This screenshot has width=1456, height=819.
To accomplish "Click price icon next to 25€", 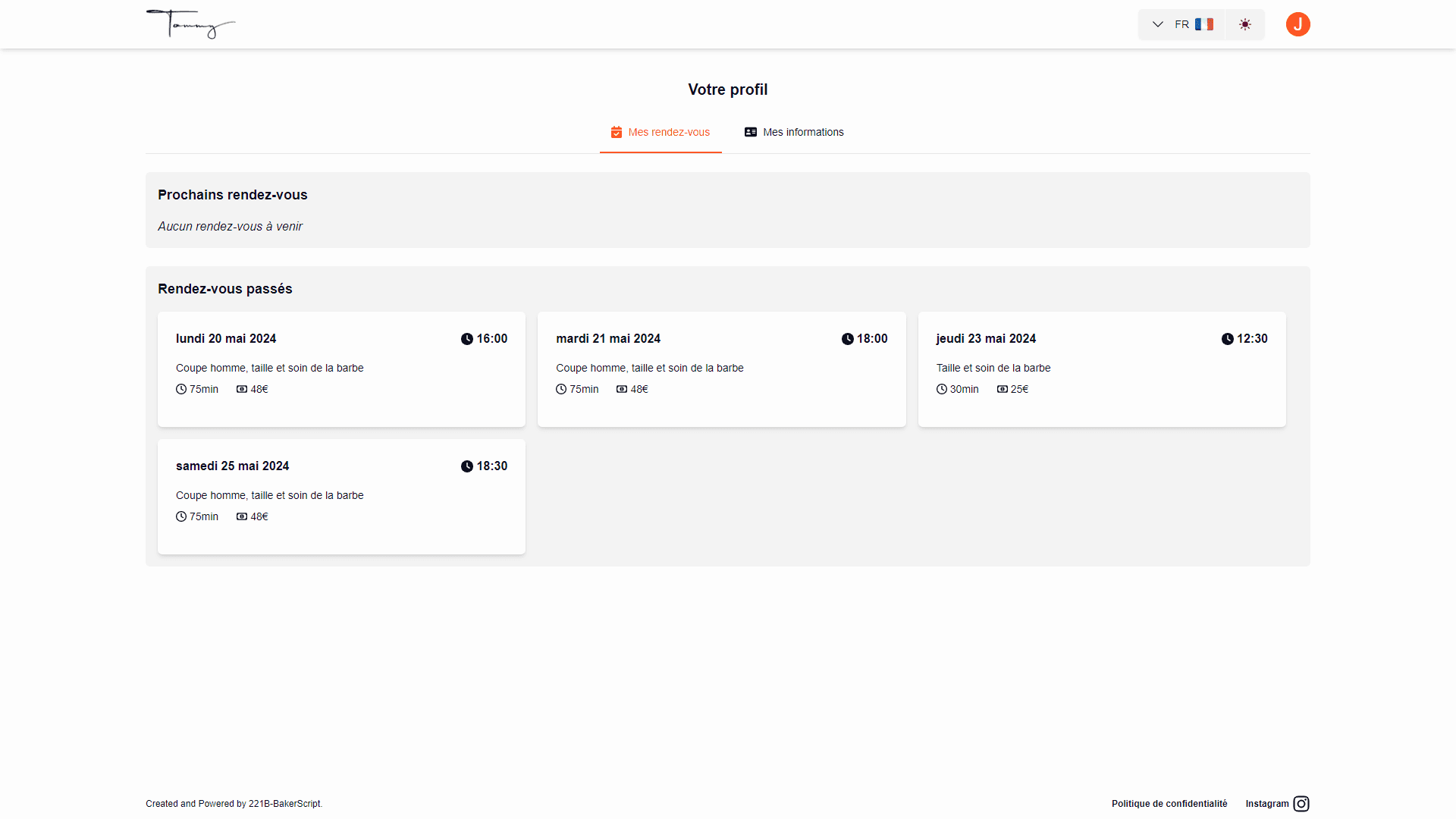I will 1003,389.
